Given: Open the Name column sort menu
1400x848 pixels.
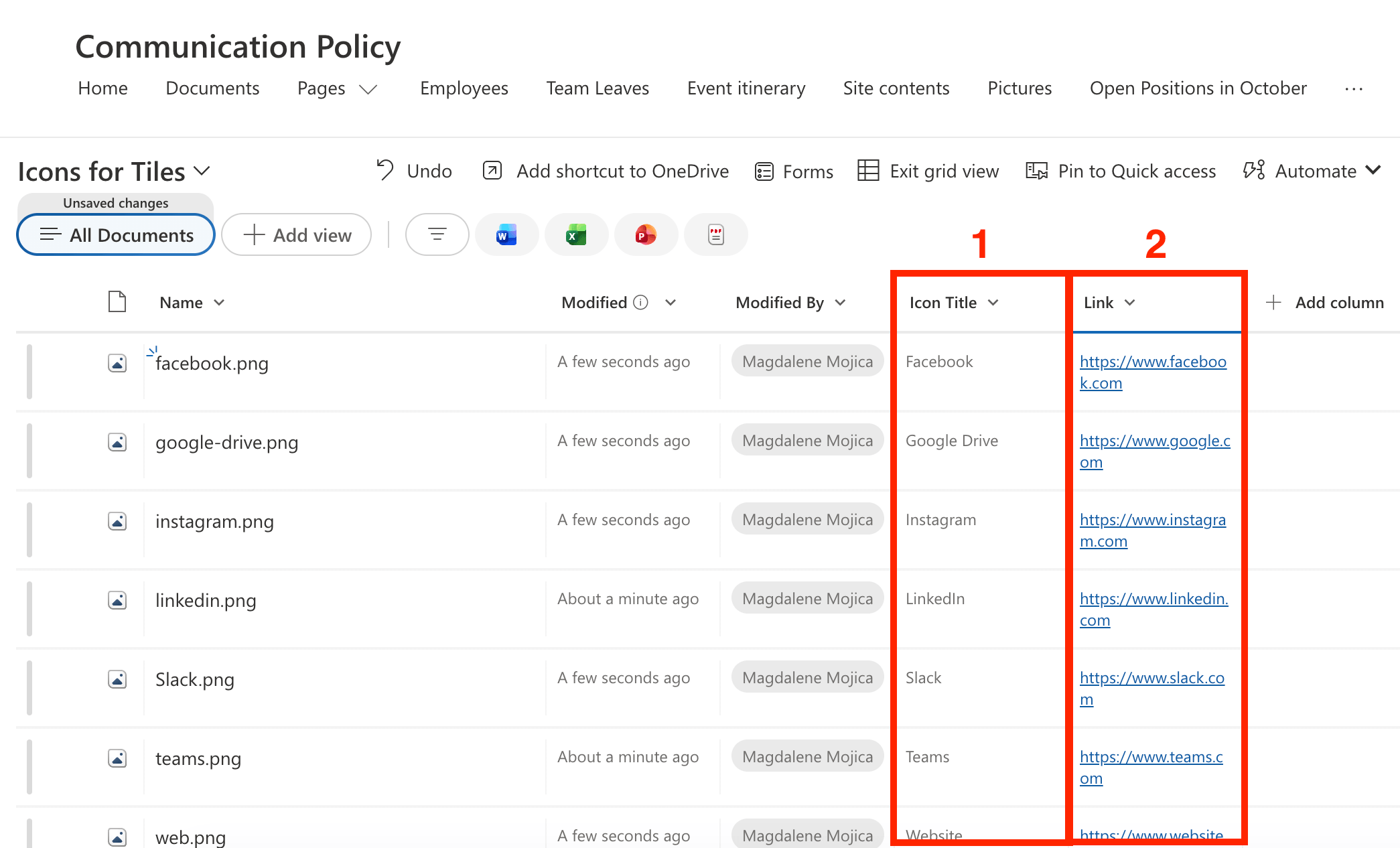Looking at the screenshot, I should (219, 303).
